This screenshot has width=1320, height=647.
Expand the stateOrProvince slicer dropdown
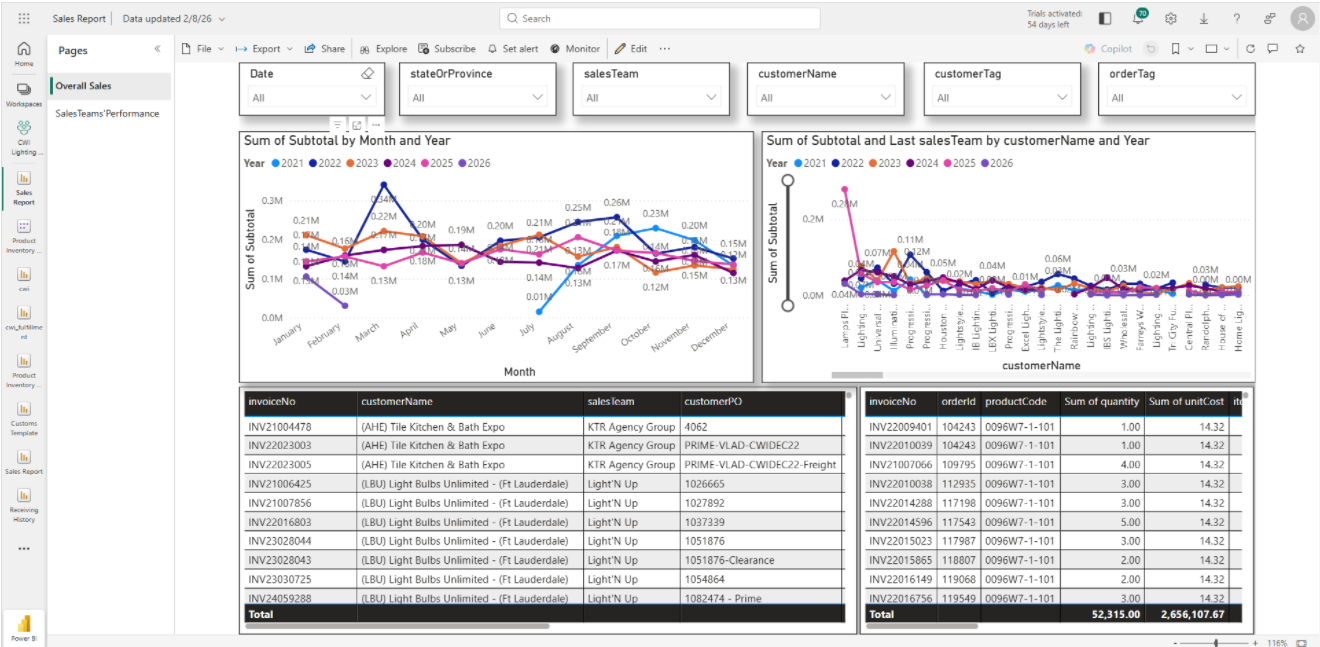[x=478, y=97]
